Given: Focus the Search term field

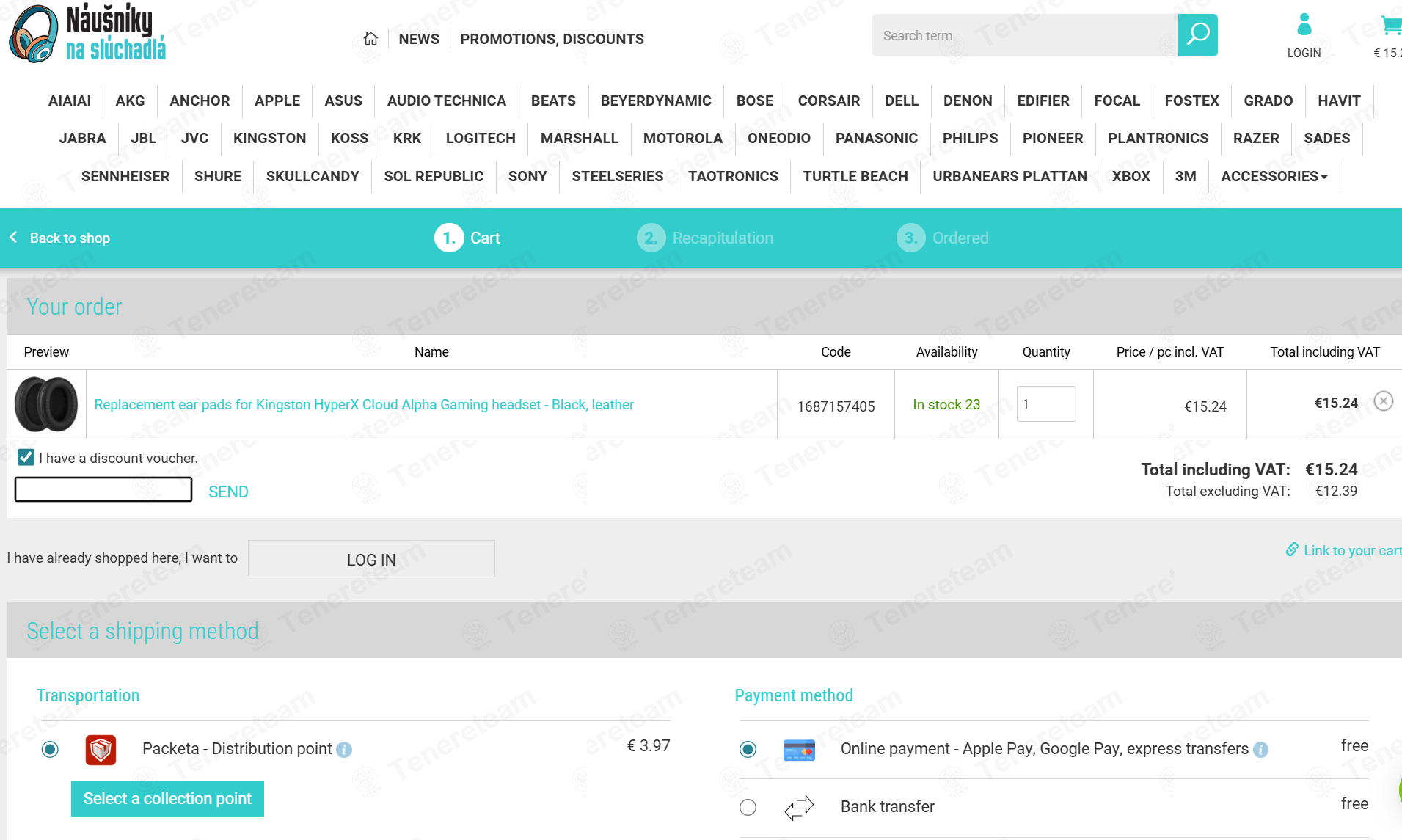Looking at the screenshot, I should click(1025, 35).
